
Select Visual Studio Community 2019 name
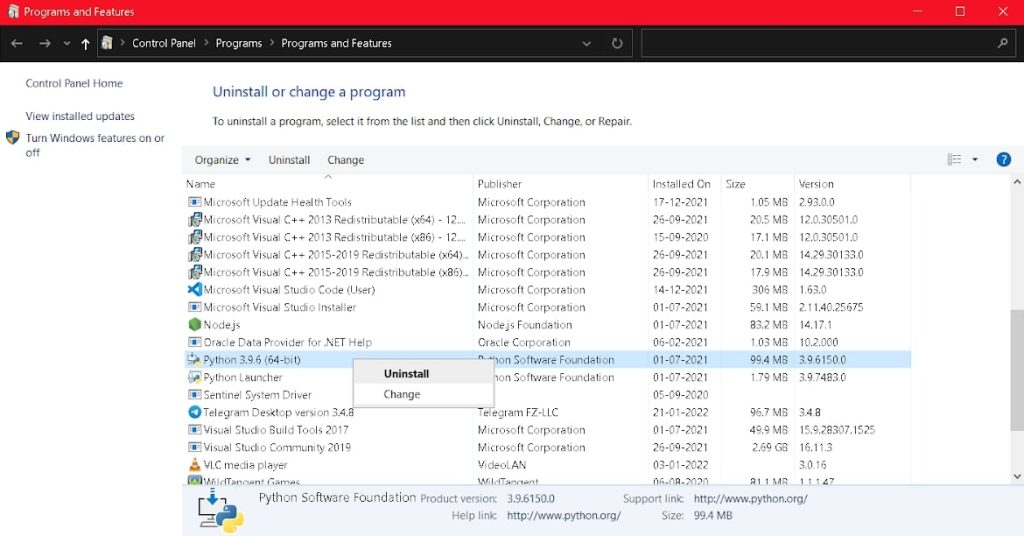click(277, 448)
